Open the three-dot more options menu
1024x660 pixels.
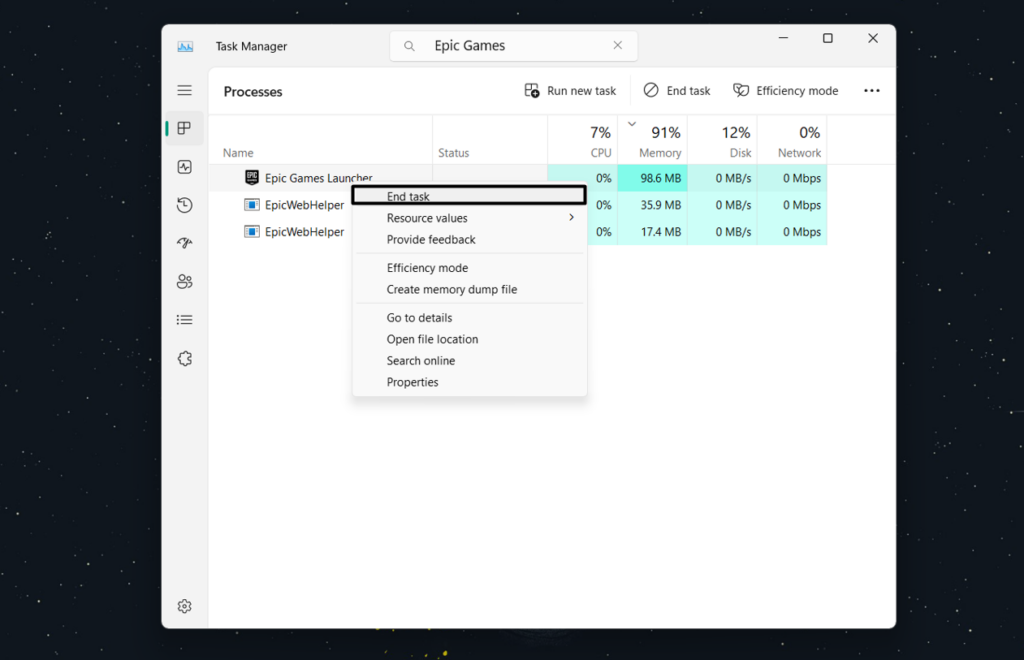pyautogui.click(x=872, y=90)
